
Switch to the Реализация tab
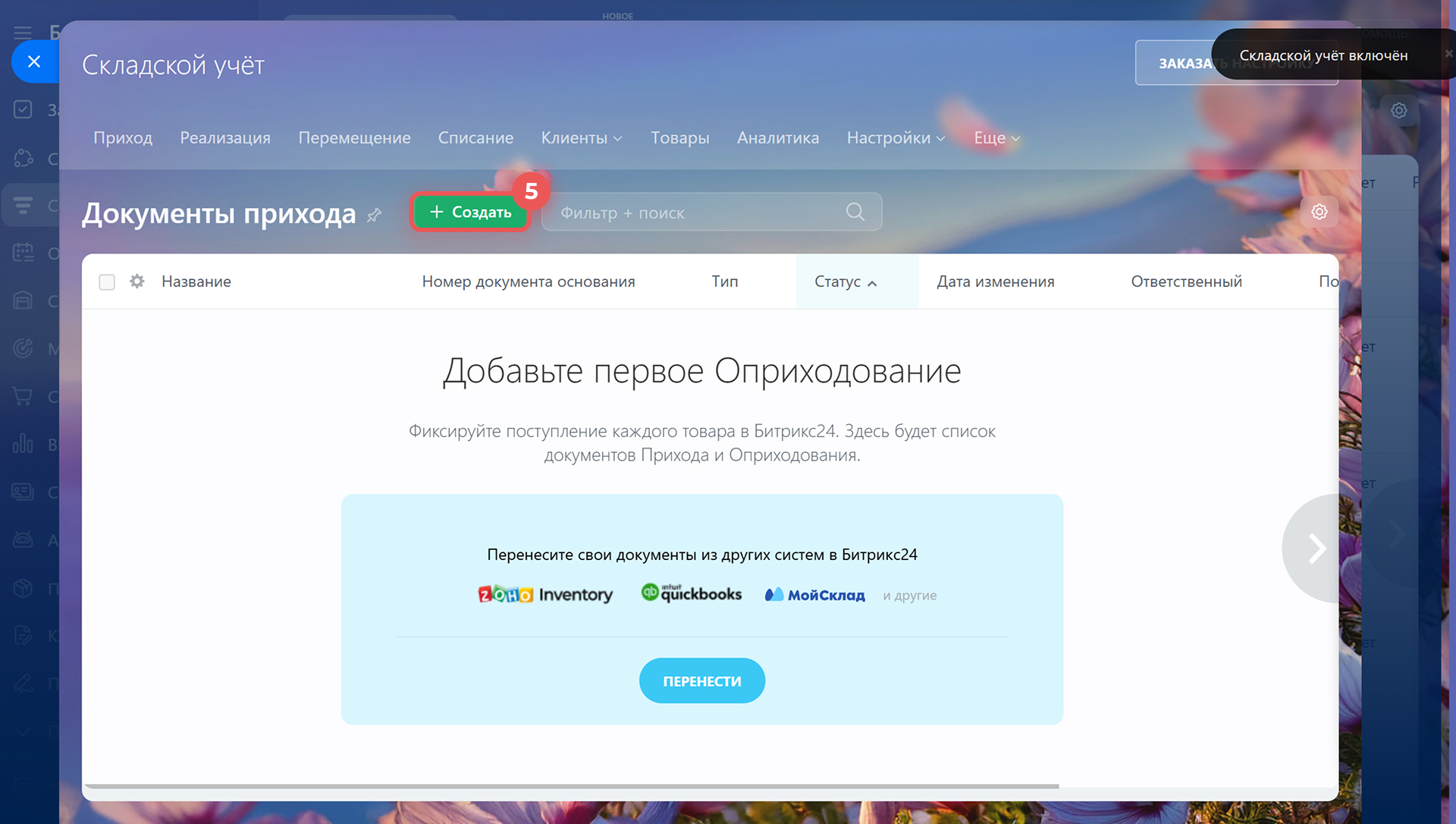point(224,138)
